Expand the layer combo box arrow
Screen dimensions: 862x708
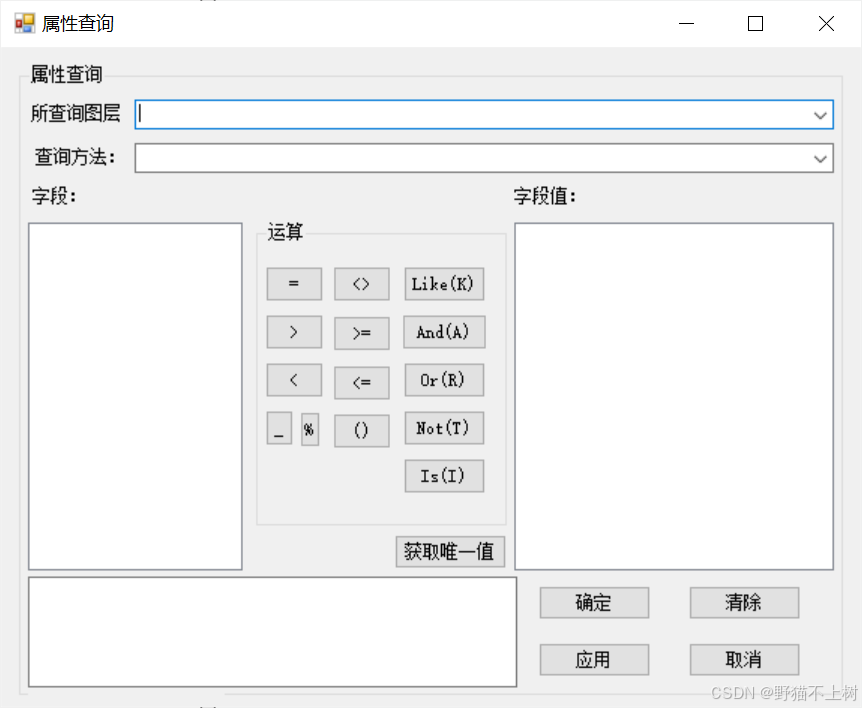(820, 114)
